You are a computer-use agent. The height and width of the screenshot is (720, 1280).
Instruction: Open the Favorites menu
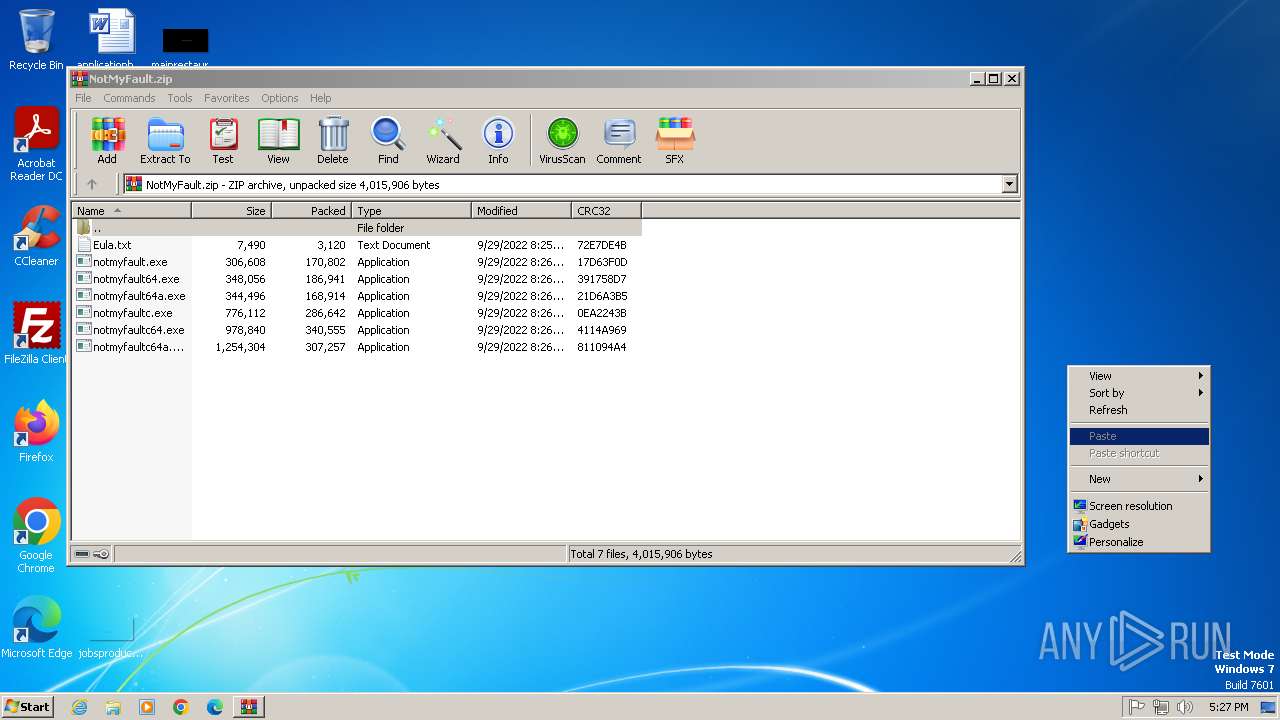pyautogui.click(x=227, y=98)
